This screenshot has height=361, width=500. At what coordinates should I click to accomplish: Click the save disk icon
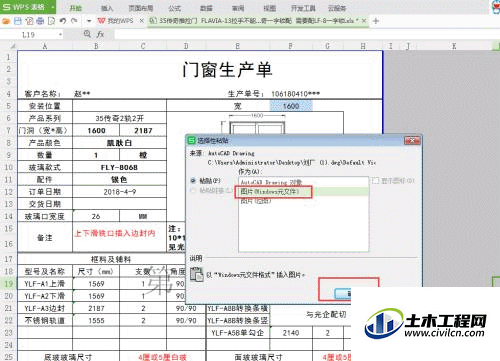click(x=18, y=21)
